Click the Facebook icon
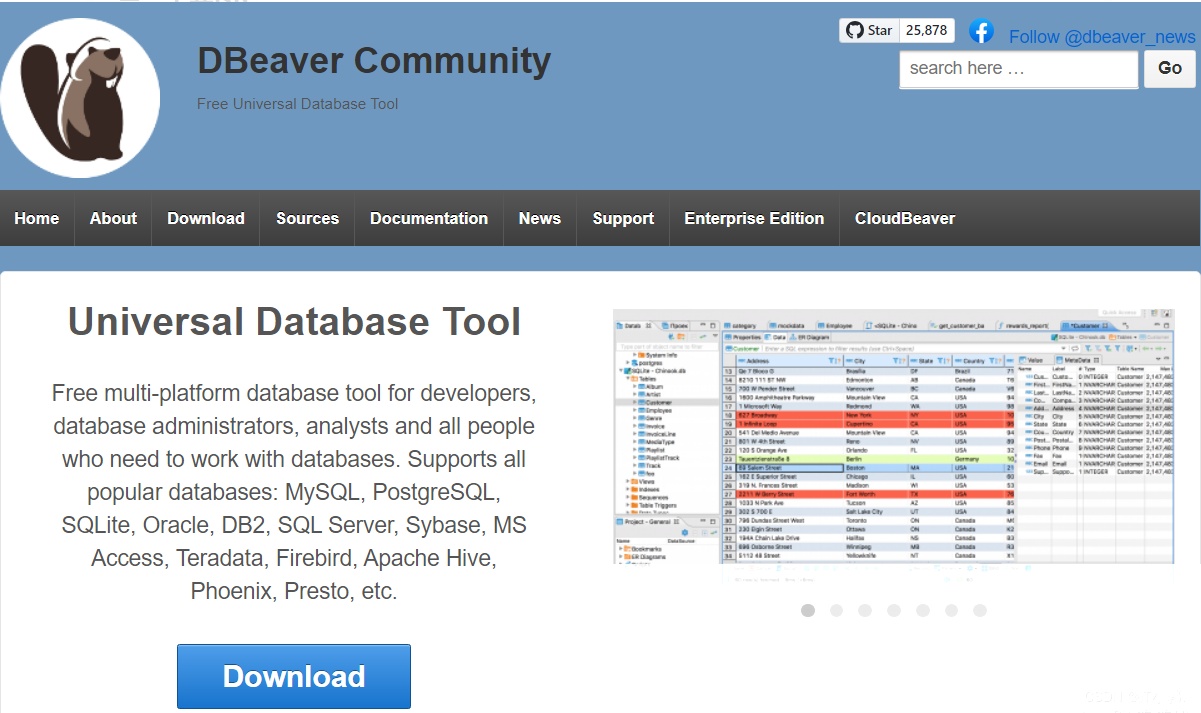The width and height of the screenshot is (1201, 713). [981, 32]
